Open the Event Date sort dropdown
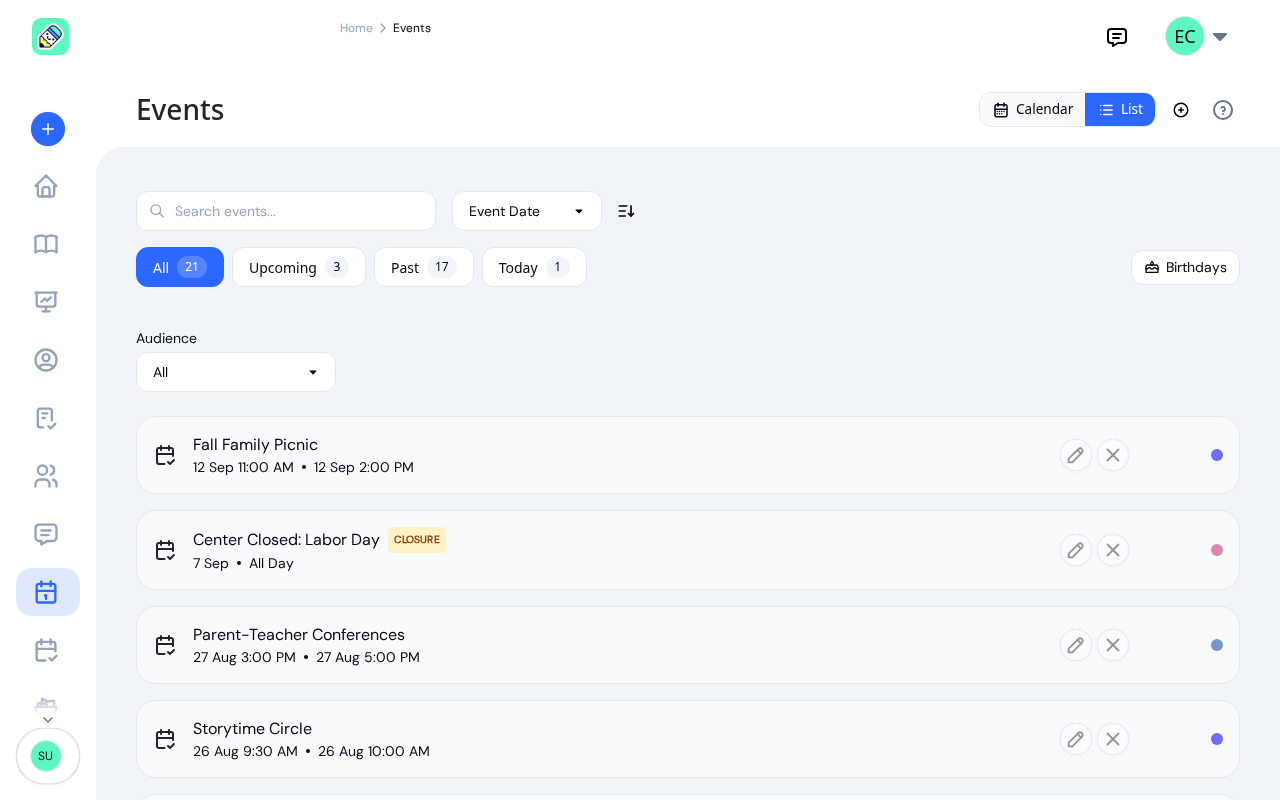 (527, 211)
